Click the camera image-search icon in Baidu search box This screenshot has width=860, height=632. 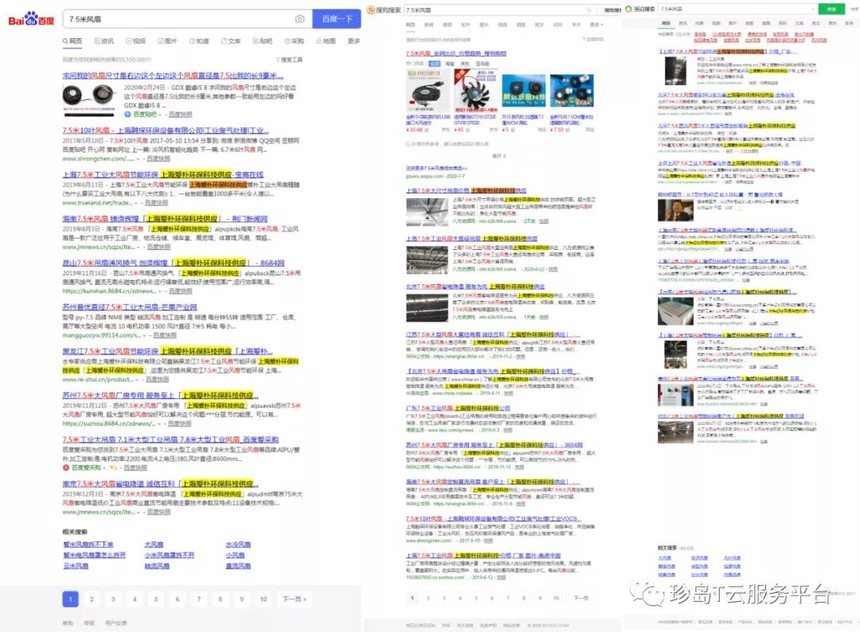coord(299,19)
